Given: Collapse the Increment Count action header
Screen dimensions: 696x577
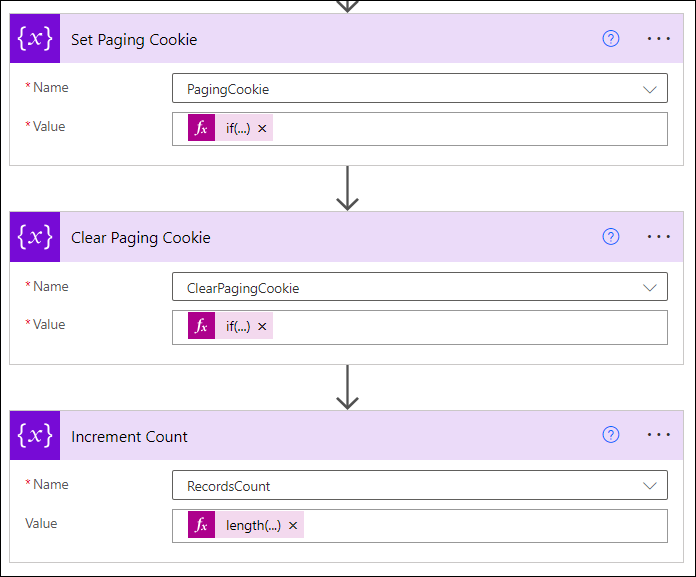Looking at the screenshot, I should [x=346, y=435].
